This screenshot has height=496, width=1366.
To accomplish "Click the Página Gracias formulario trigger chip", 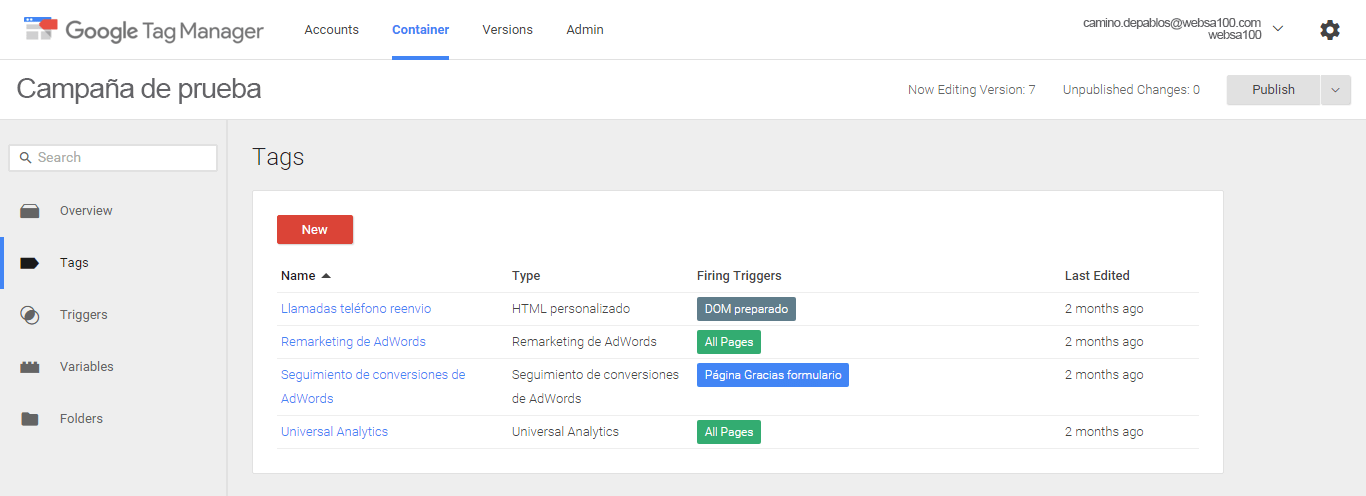I will point(773,375).
